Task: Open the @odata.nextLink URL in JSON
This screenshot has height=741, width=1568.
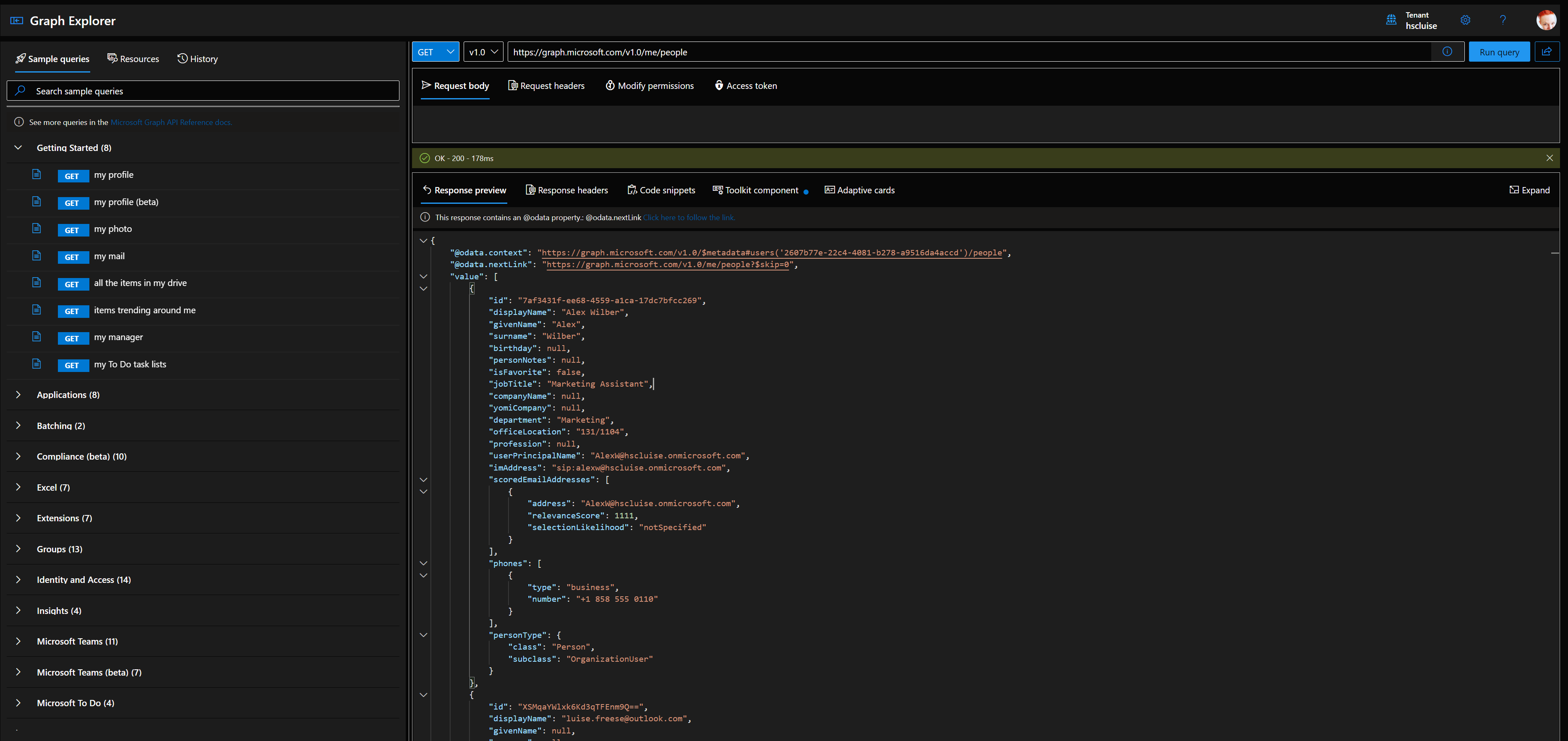Action: pos(668,265)
